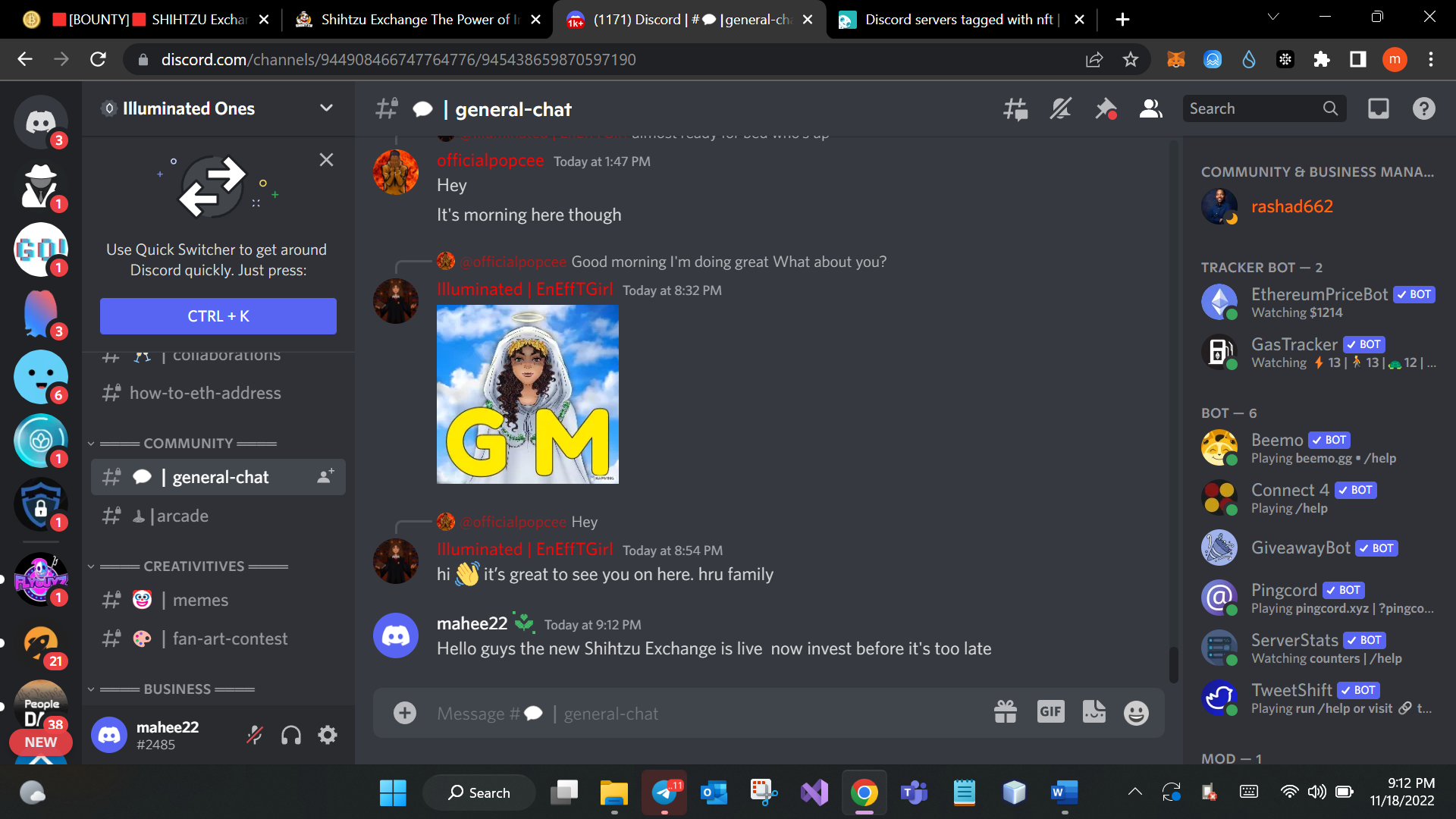Collapse the CREATIVITIVES category
Viewport: 1456px width, 819px height.
[x=188, y=566]
